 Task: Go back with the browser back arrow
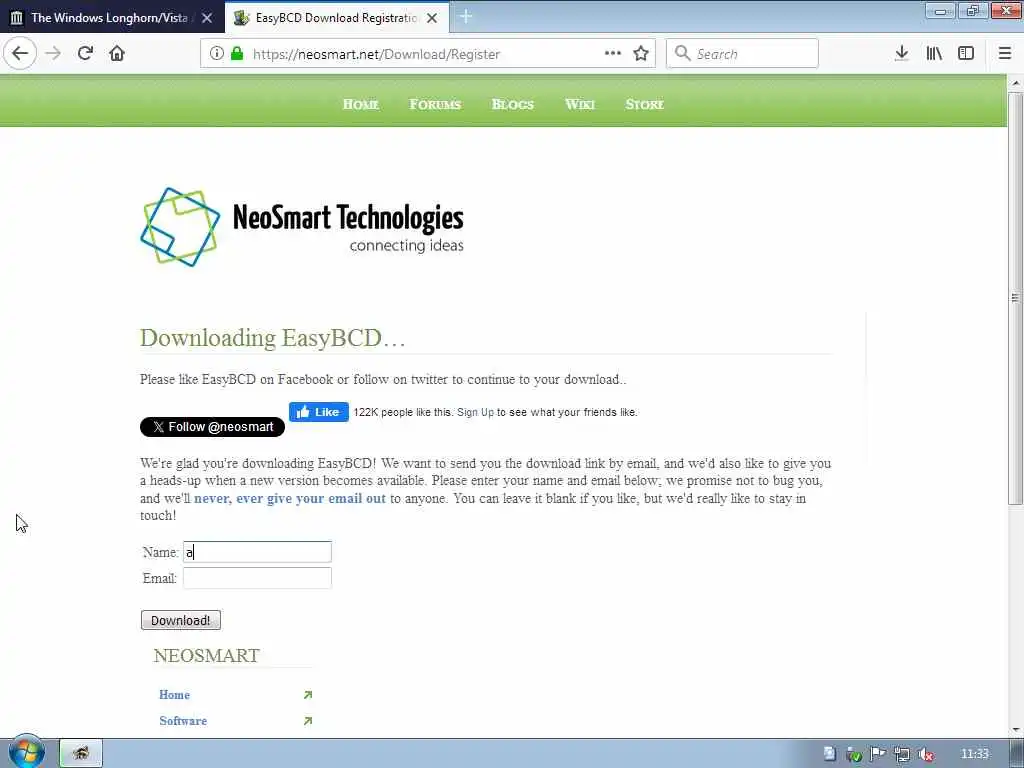[x=20, y=54]
